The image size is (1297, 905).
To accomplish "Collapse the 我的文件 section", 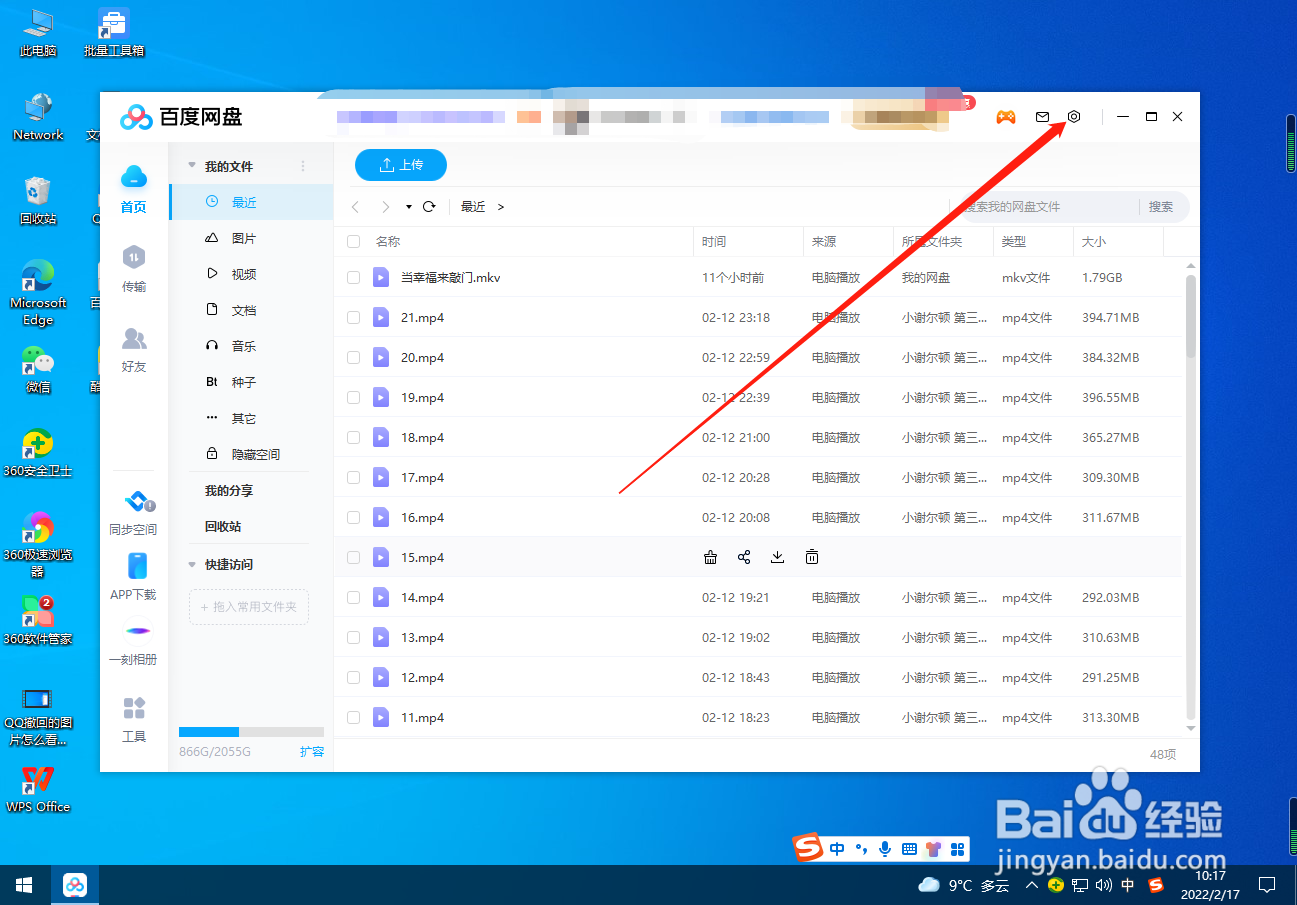I will 191,165.
